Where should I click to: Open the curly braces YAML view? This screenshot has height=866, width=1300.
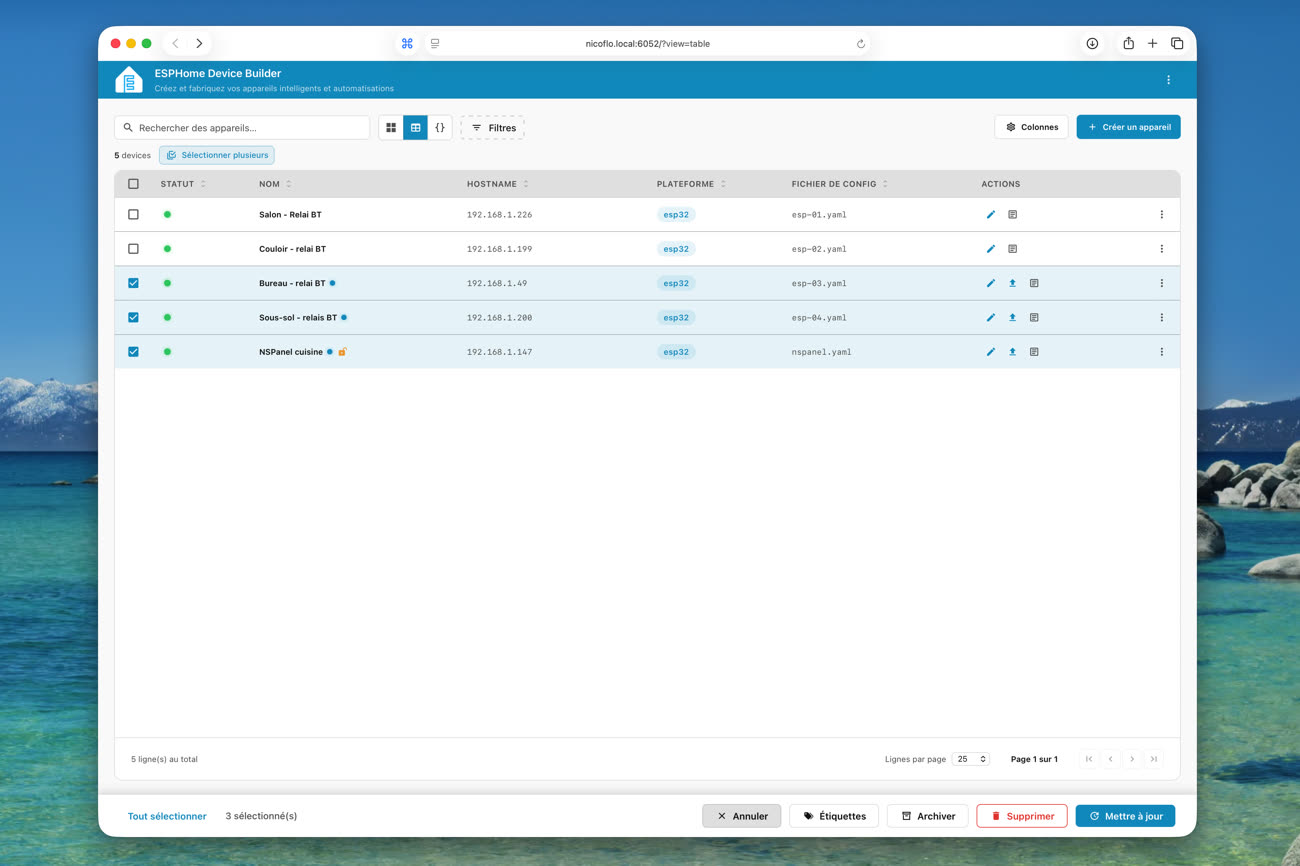coord(440,127)
